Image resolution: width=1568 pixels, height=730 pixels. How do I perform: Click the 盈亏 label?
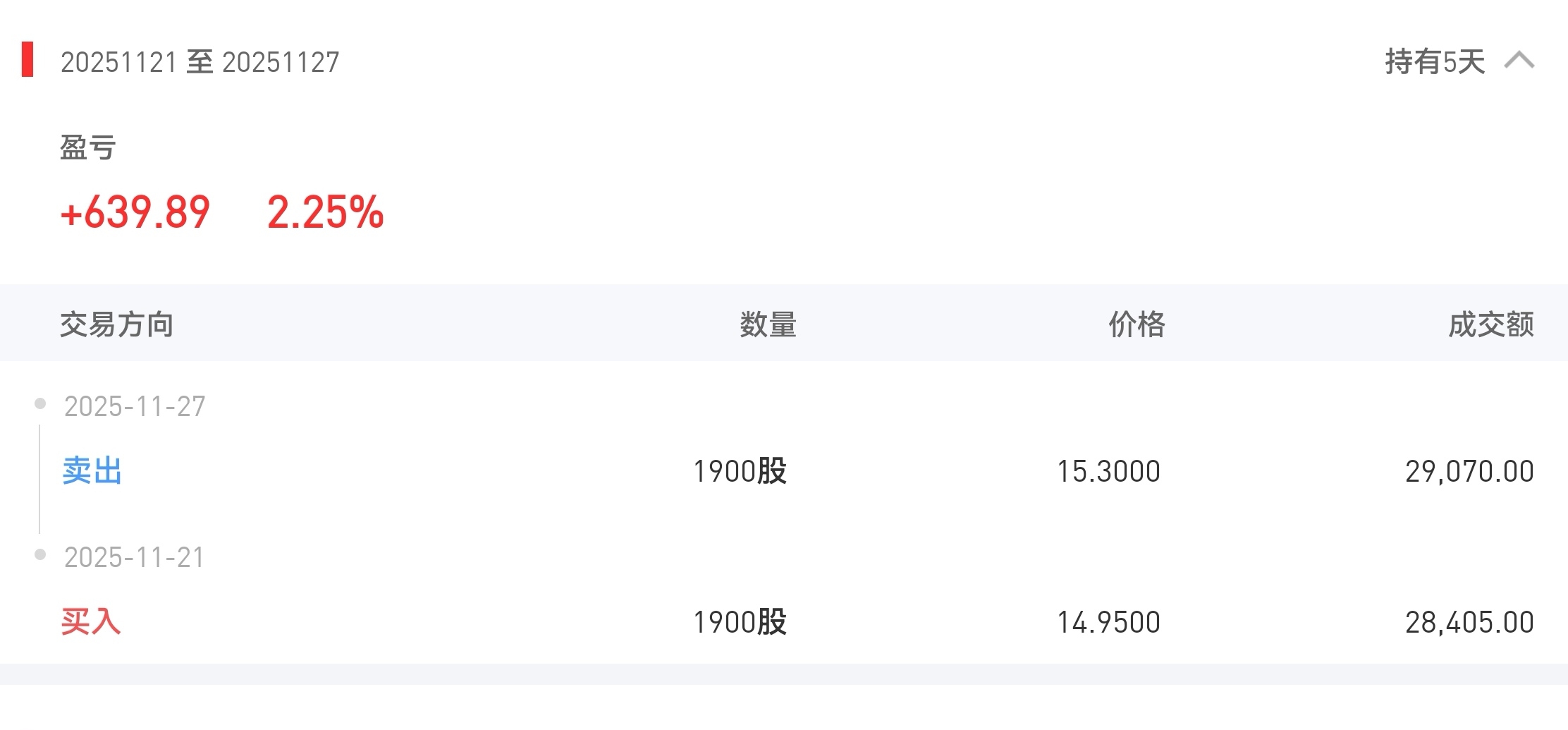(x=88, y=147)
